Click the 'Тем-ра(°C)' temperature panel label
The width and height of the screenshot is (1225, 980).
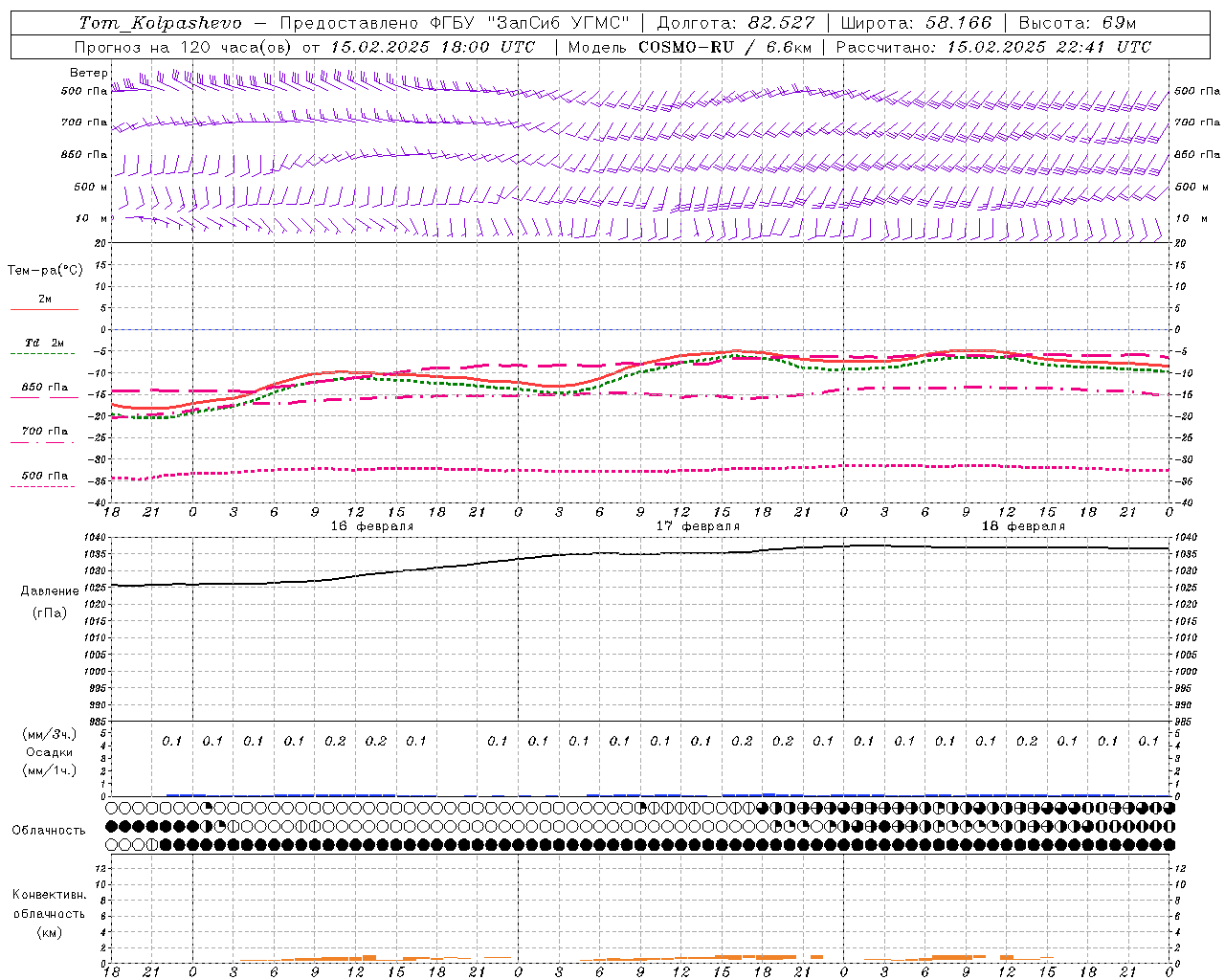coord(45,271)
